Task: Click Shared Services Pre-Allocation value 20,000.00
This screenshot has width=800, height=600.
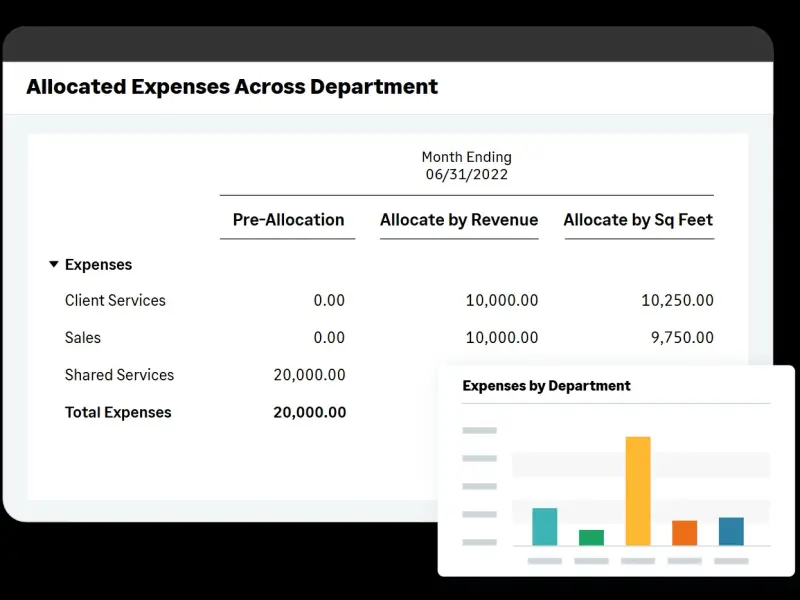Action: [x=309, y=375]
